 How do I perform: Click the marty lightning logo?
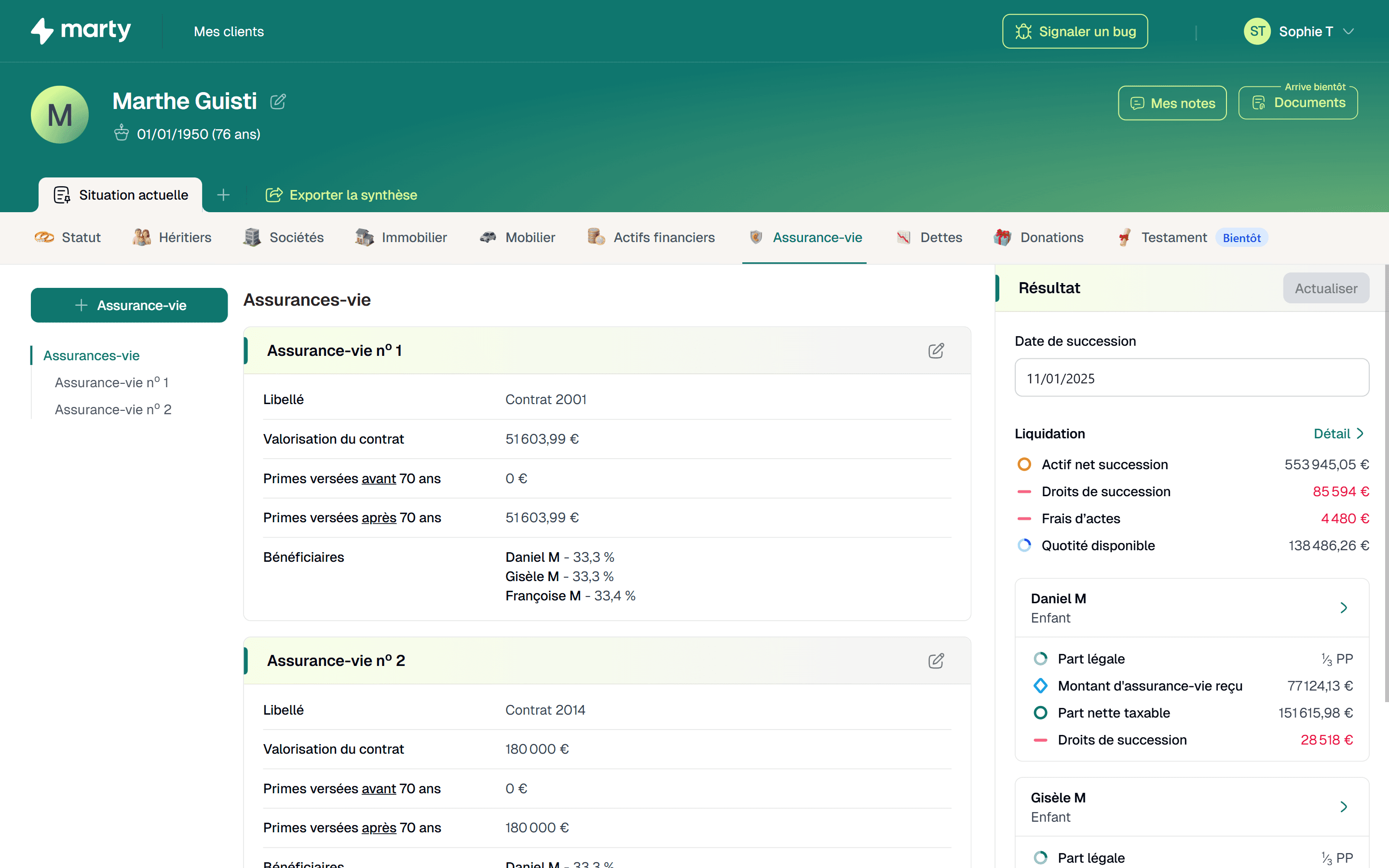[x=42, y=31]
